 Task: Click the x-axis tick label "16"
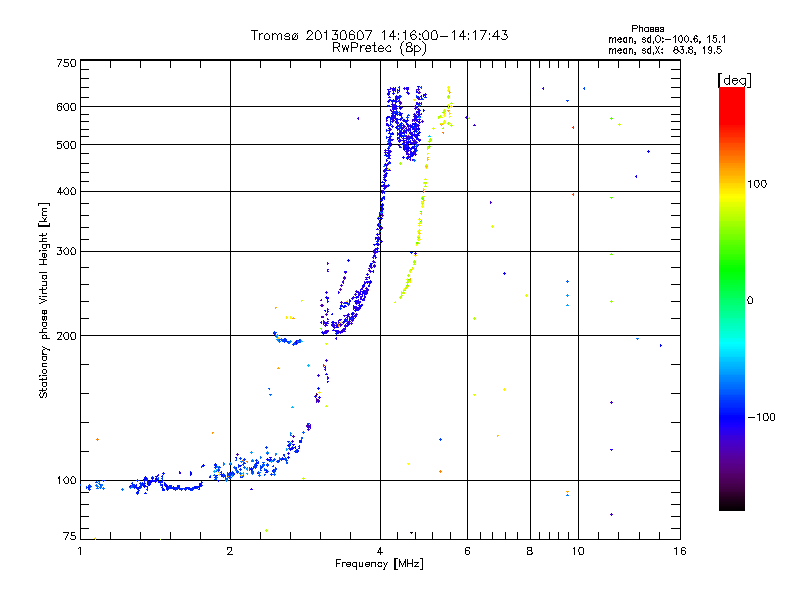[680, 551]
